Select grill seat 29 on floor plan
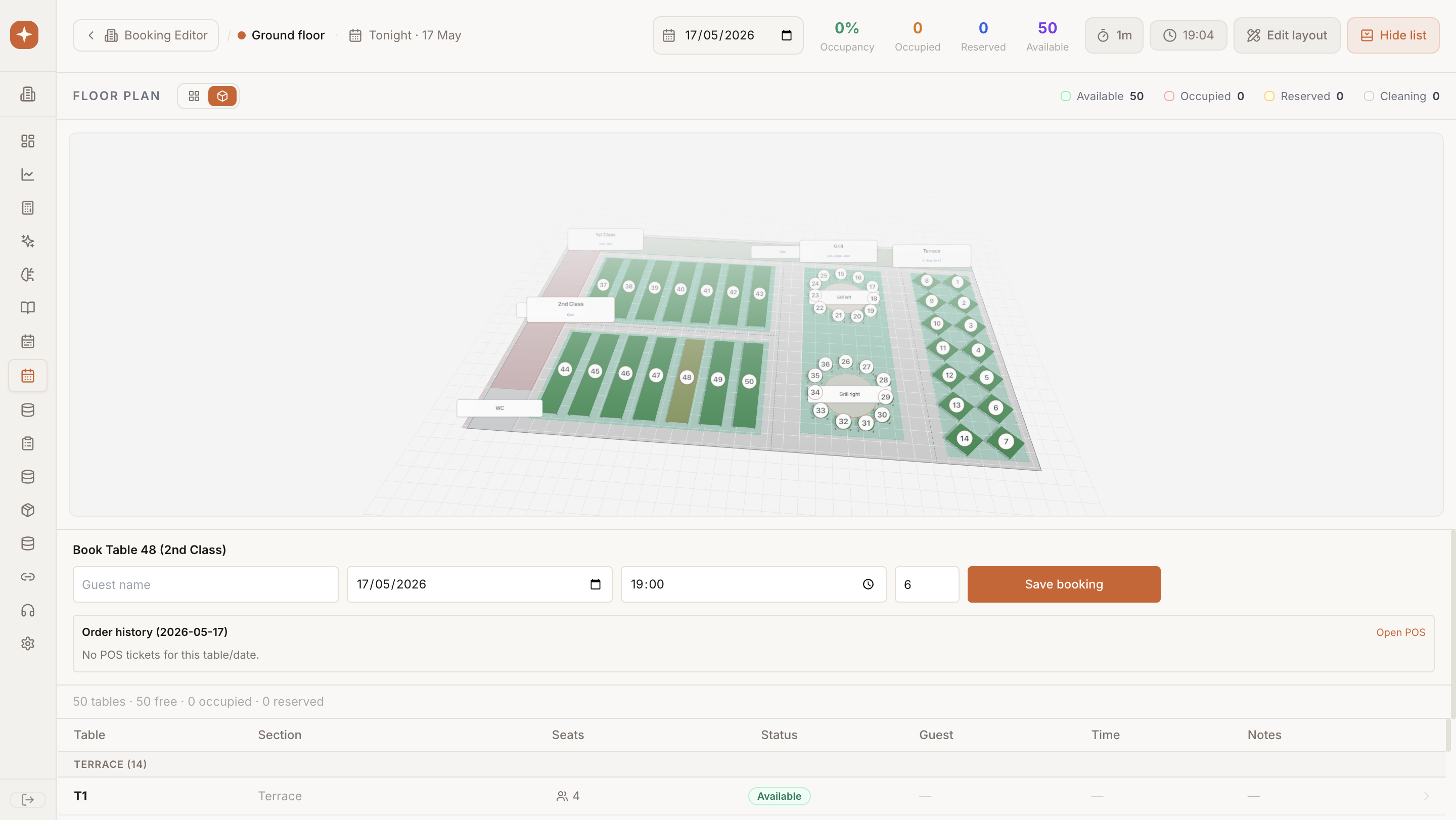 click(885, 397)
